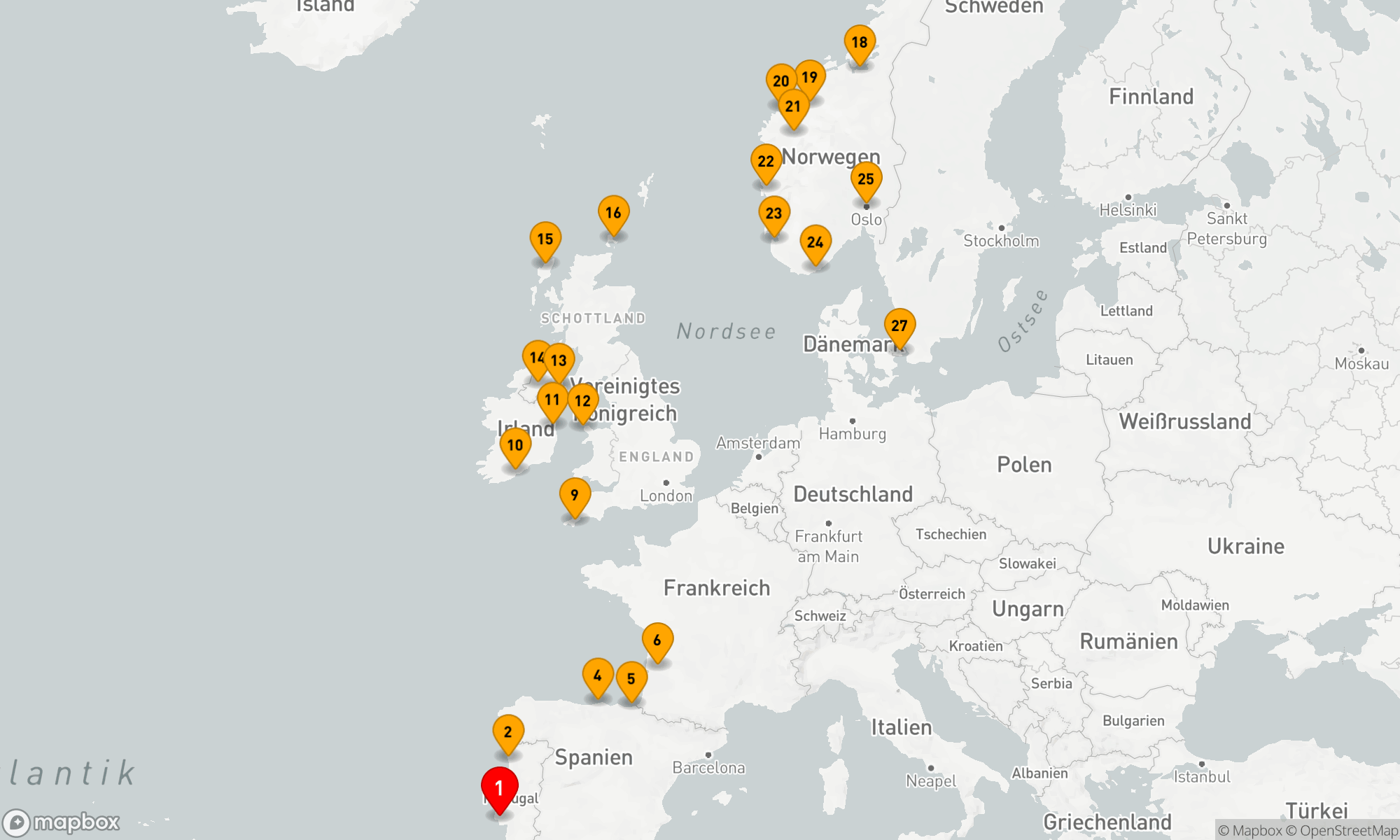
Task: Open marker 22 on Norway's west coast
Action: coord(766,164)
